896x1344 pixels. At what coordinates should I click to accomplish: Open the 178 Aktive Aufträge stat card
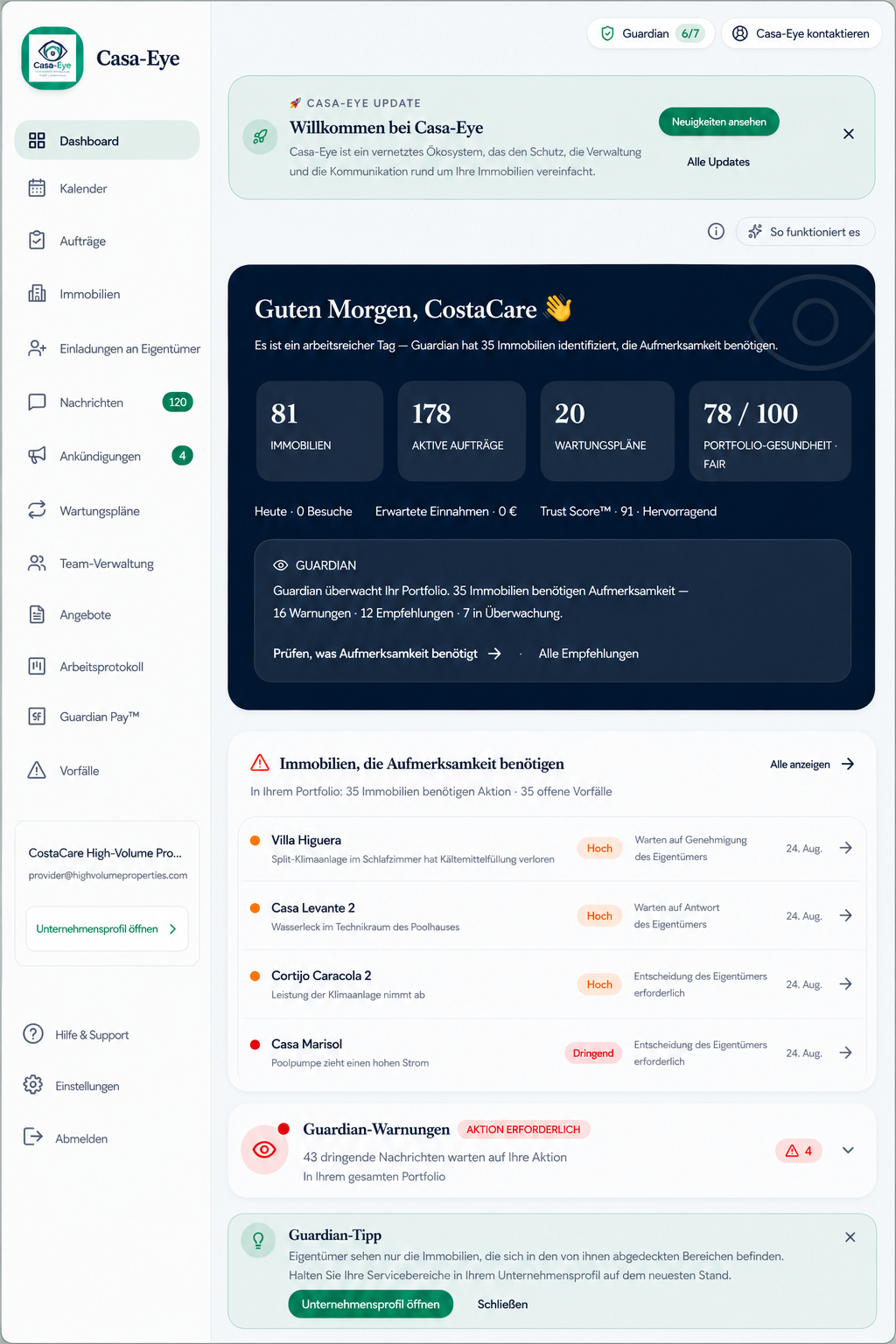pyautogui.click(x=461, y=430)
